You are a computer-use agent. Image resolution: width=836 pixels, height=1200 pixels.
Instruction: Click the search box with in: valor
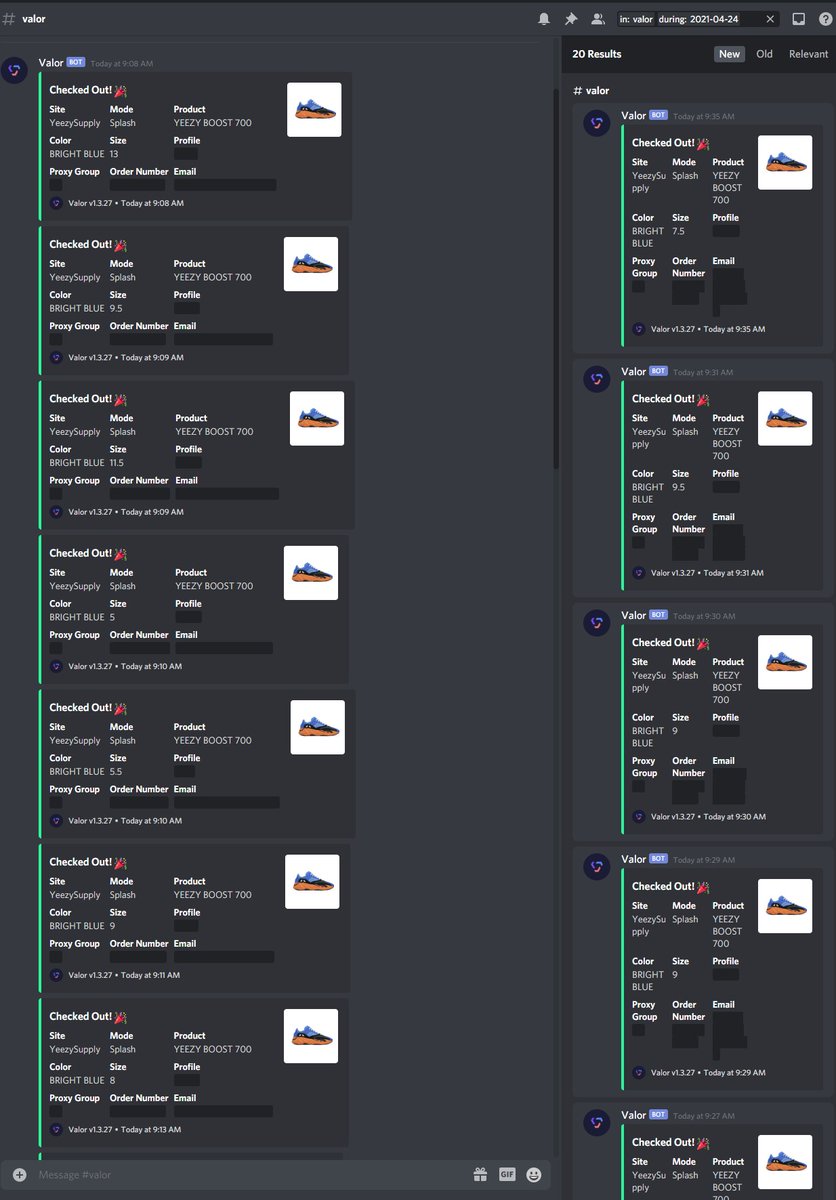coord(697,19)
